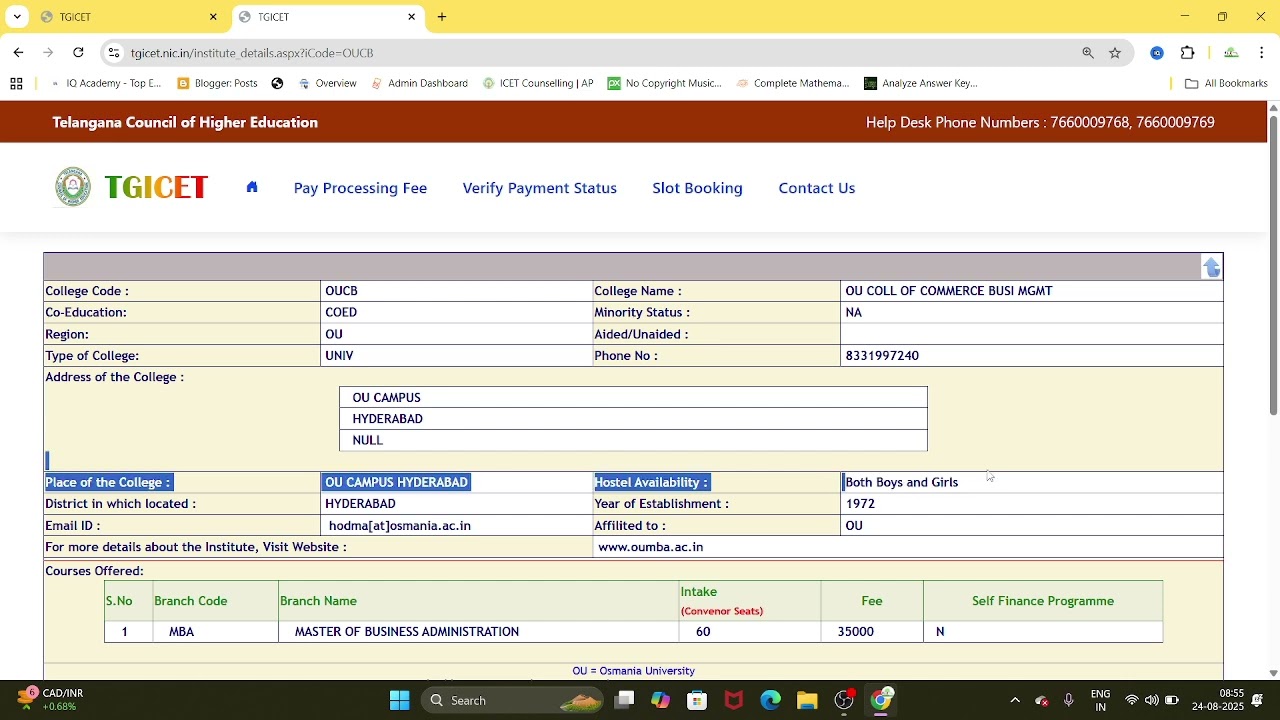This screenshot has height=720, width=1280.
Task: Open the Extensions puzzle icon
Action: tap(1188, 53)
